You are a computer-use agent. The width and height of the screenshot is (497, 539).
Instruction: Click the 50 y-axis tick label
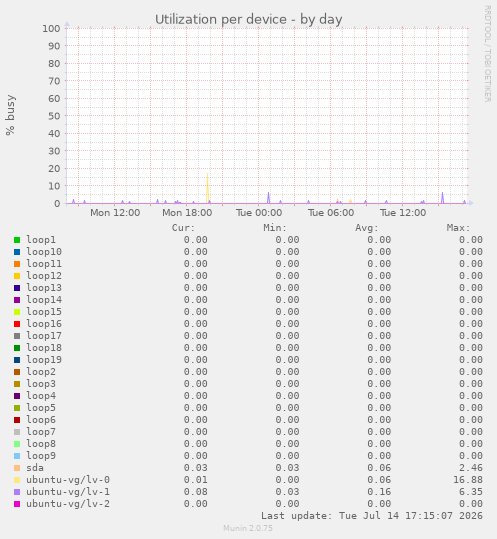pos(54,116)
